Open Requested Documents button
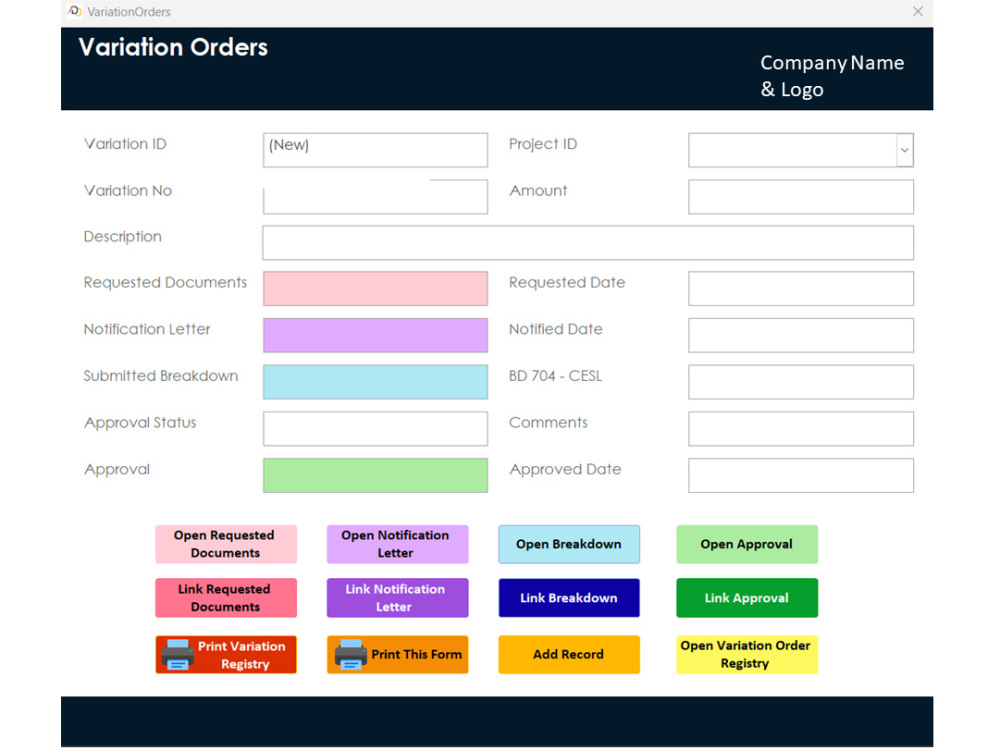 pyautogui.click(x=226, y=544)
